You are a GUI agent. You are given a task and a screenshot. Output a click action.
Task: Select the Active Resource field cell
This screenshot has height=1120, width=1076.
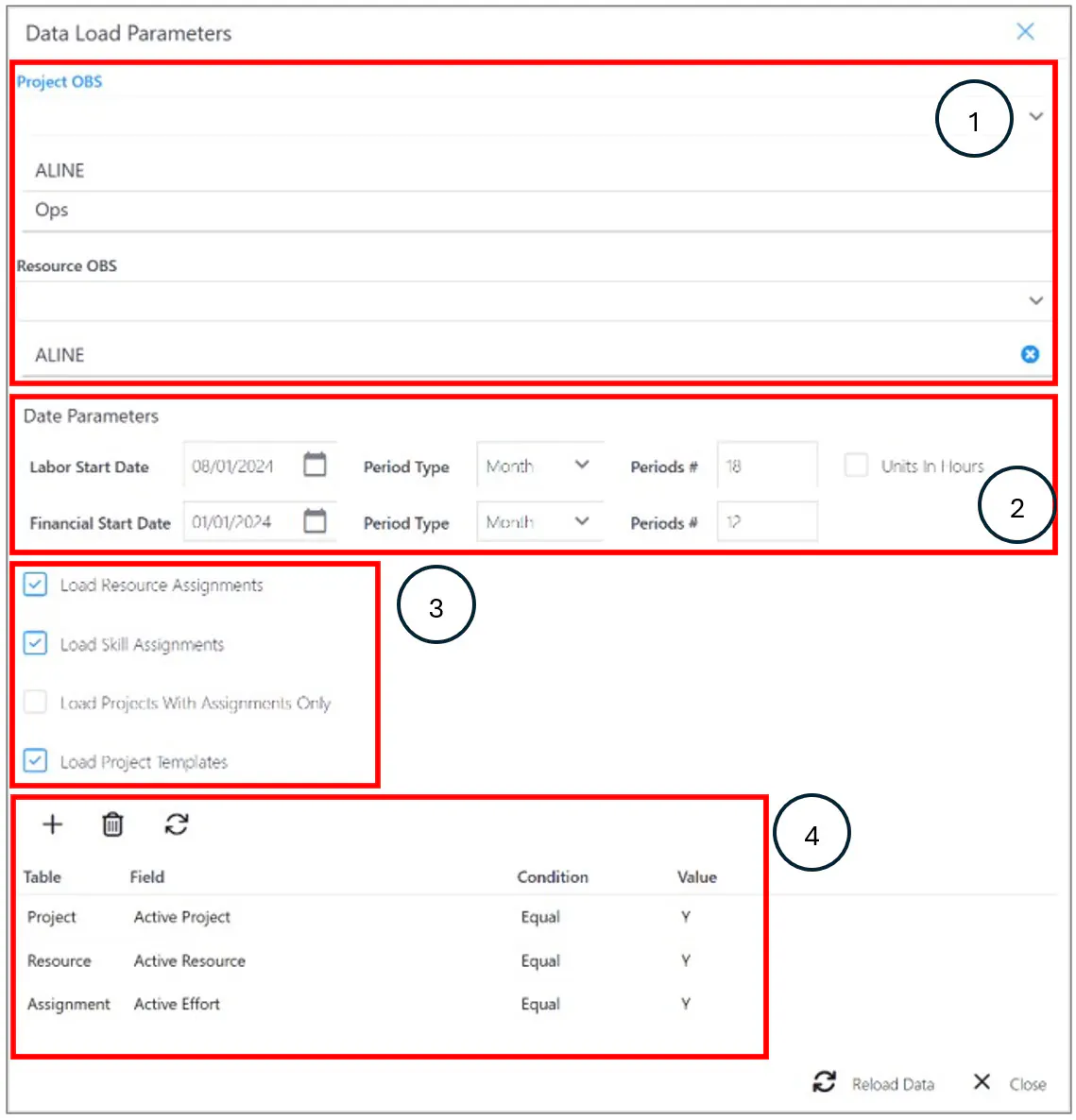(189, 961)
